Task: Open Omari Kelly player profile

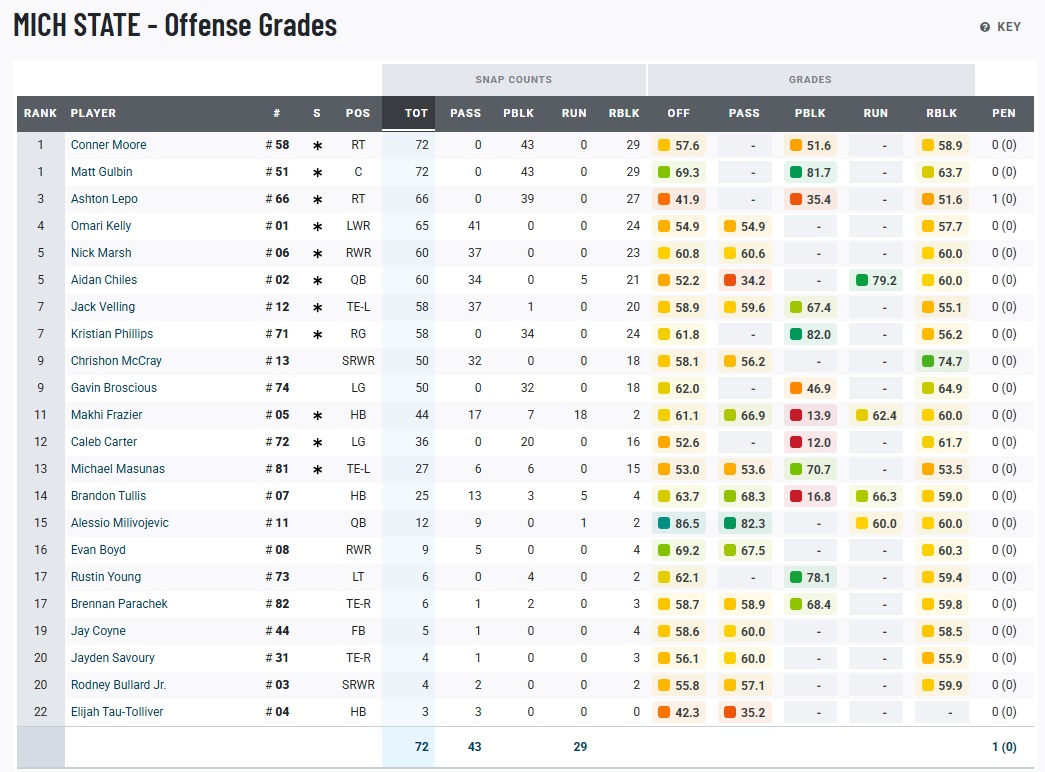Action: [x=101, y=226]
